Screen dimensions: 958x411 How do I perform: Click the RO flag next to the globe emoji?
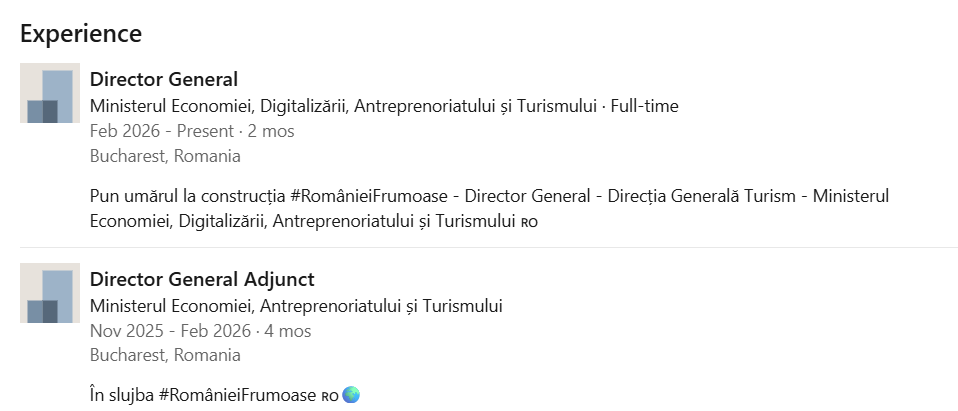click(x=329, y=396)
